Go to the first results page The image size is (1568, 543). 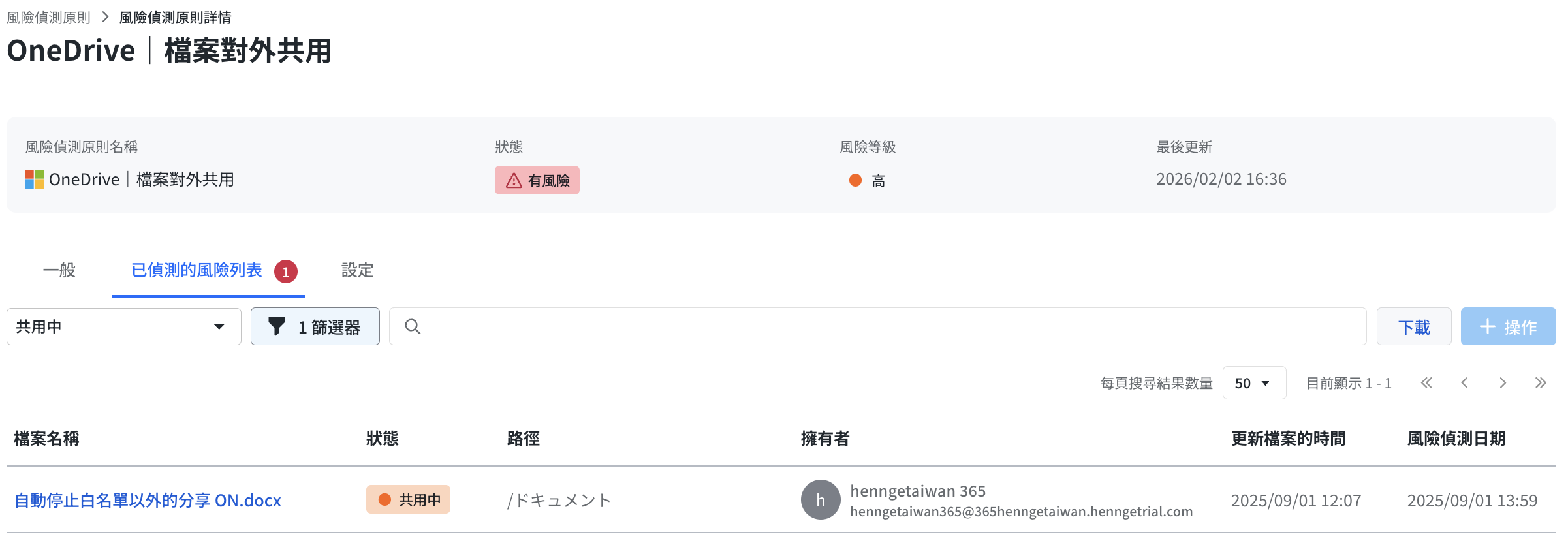[x=1426, y=383]
